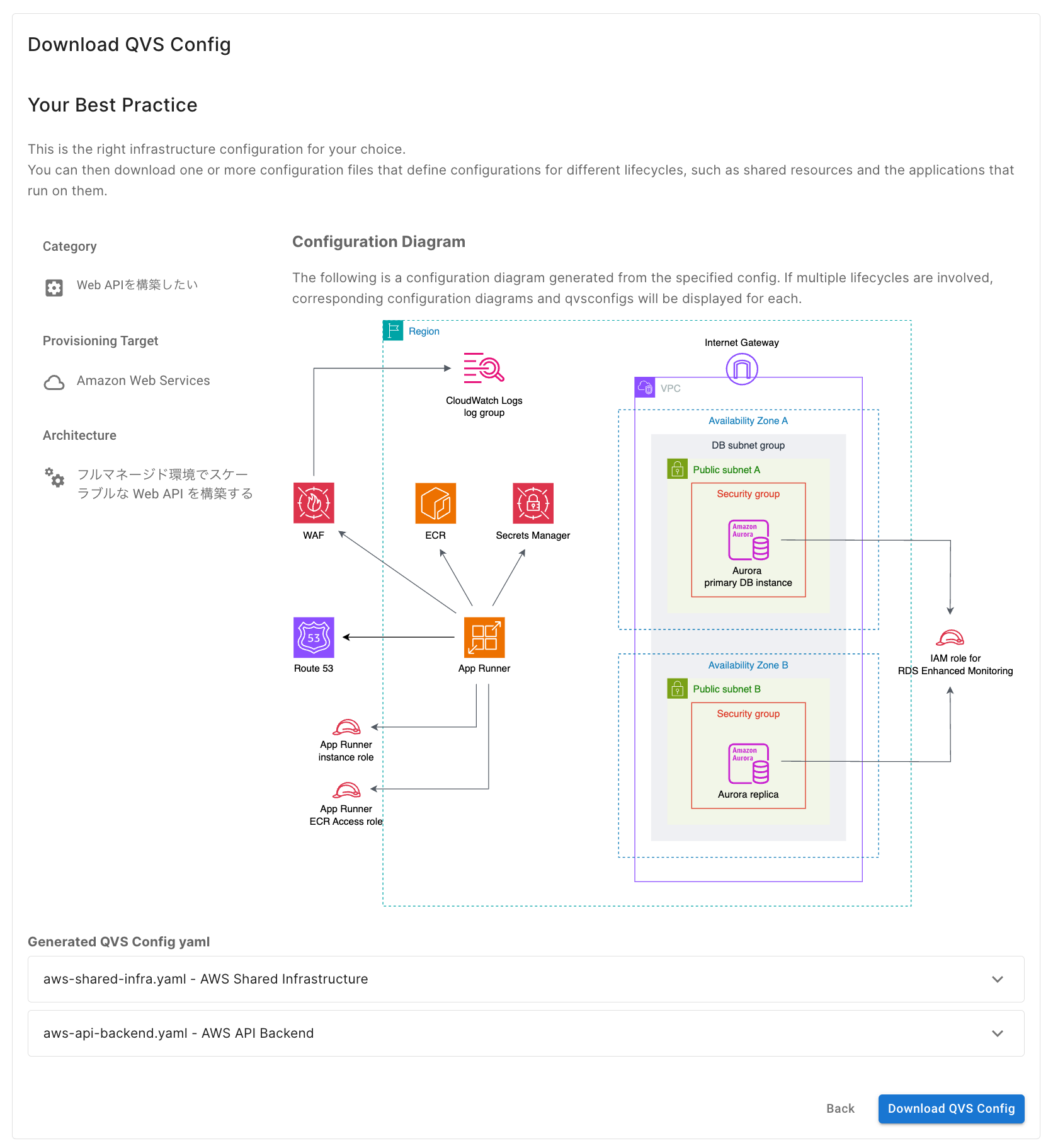
Task: Click the WAF icon in the diagram
Action: (x=314, y=503)
